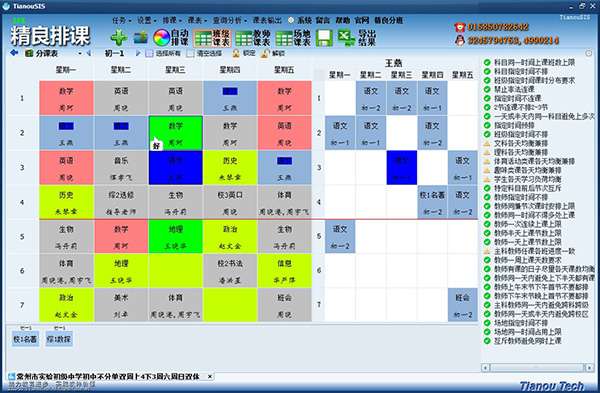The width and height of the screenshot is (600, 393).
Task: Tick the 清空选择 checkbox
Action: click(x=190, y=54)
